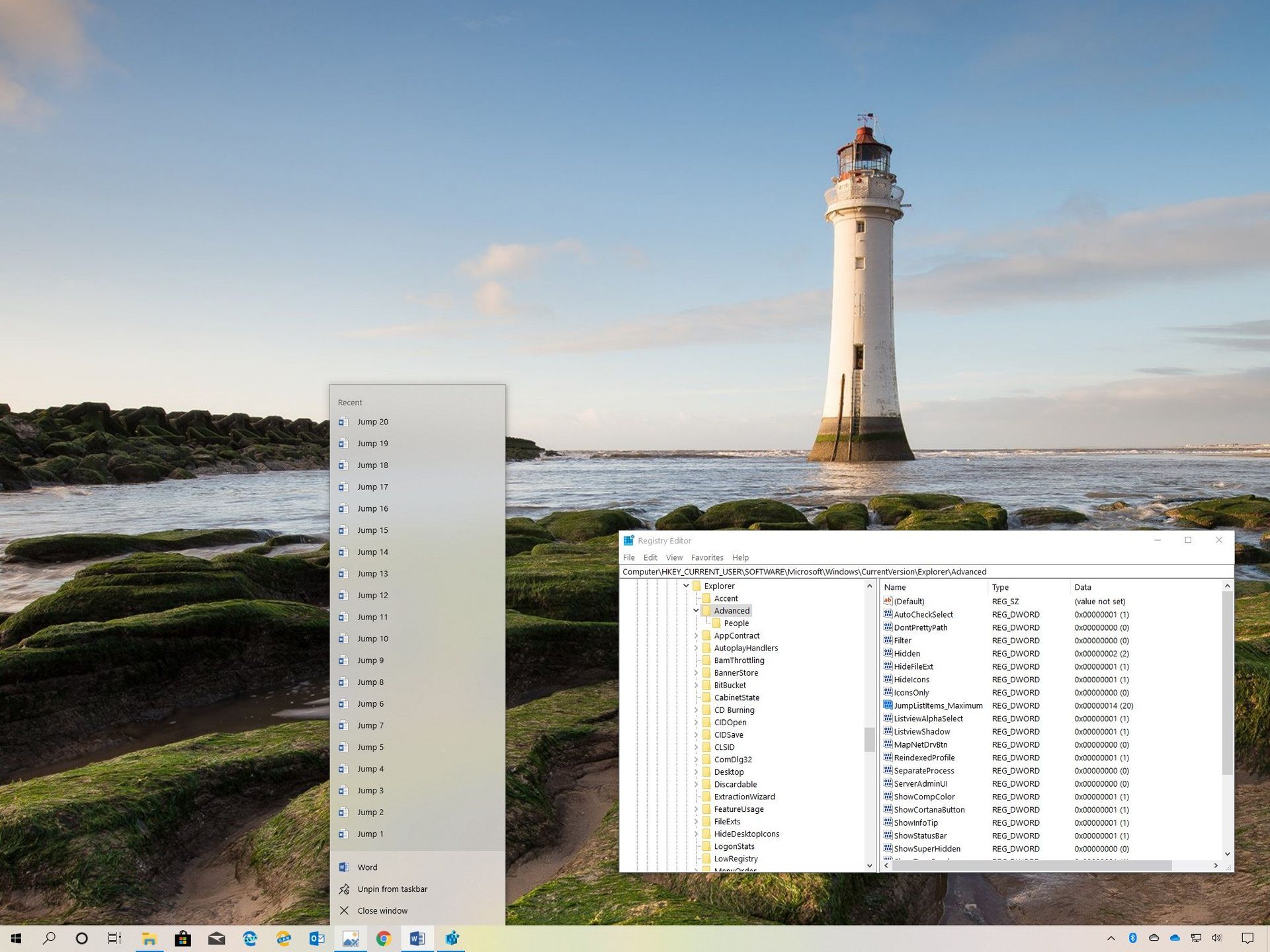Screen dimensions: 1270x952
Task: Open the Microsoft Store taskbar icon
Action: (183, 938)
